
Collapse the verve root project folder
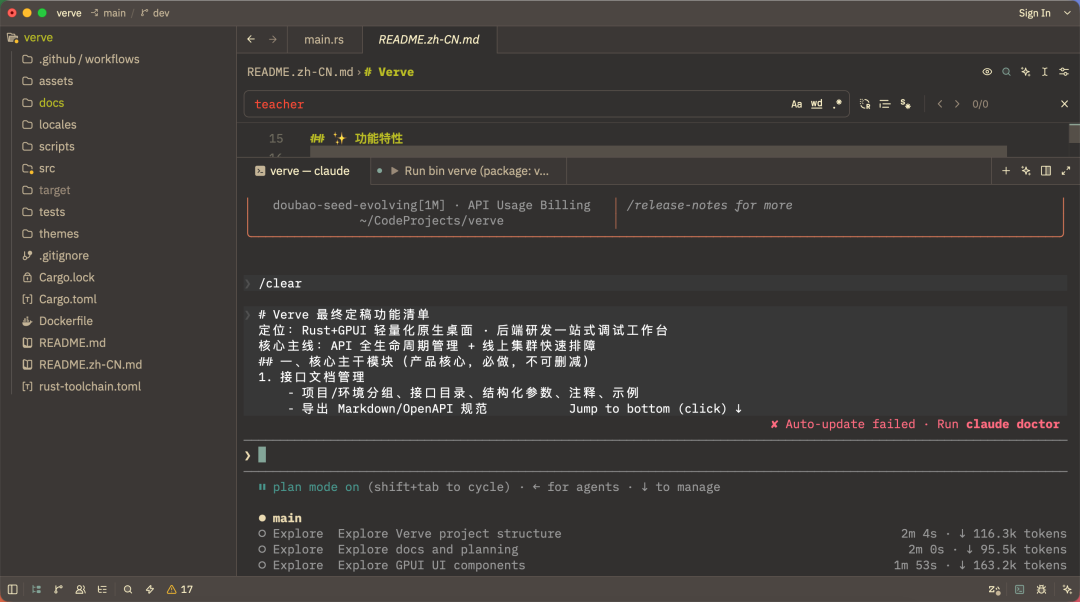tap(118, 38)
